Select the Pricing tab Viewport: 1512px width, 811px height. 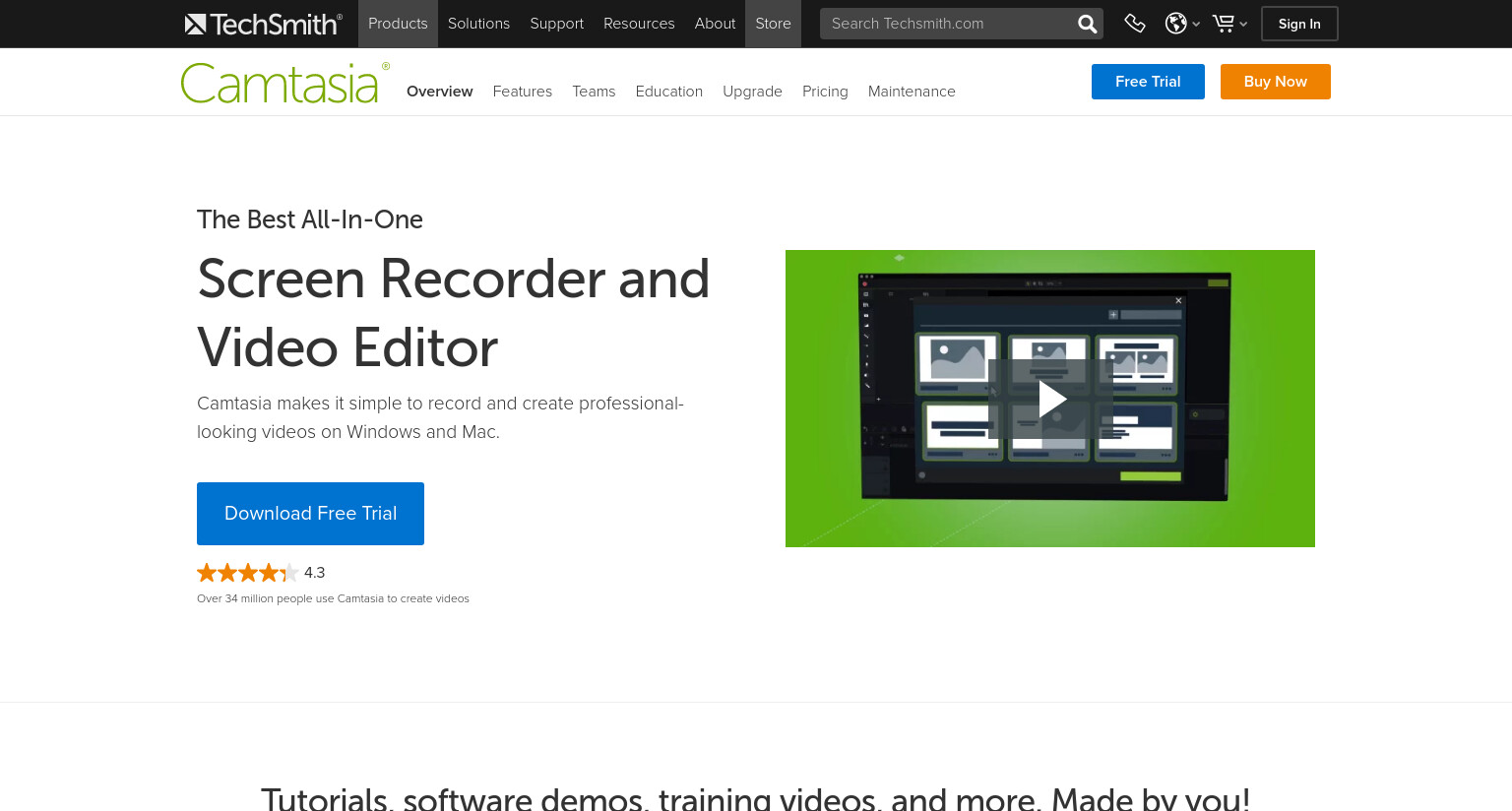pyautogui.click(x=825, y=92)
